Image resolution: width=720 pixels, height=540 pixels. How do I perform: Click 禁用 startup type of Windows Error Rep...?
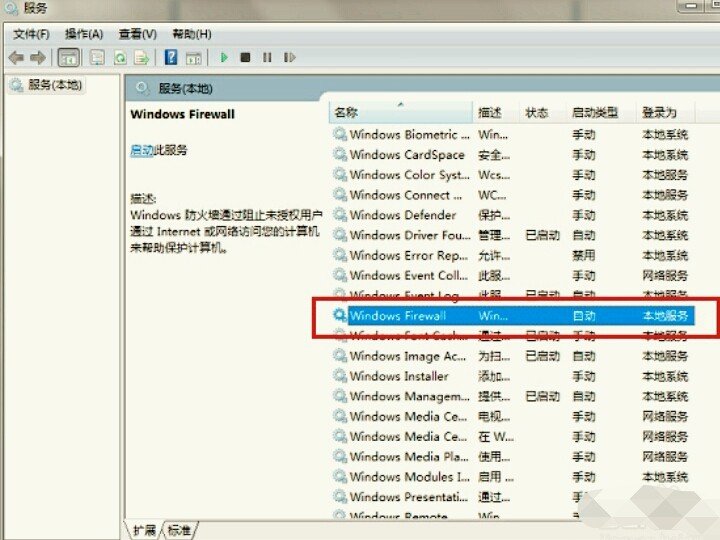[x=584, y=255]
